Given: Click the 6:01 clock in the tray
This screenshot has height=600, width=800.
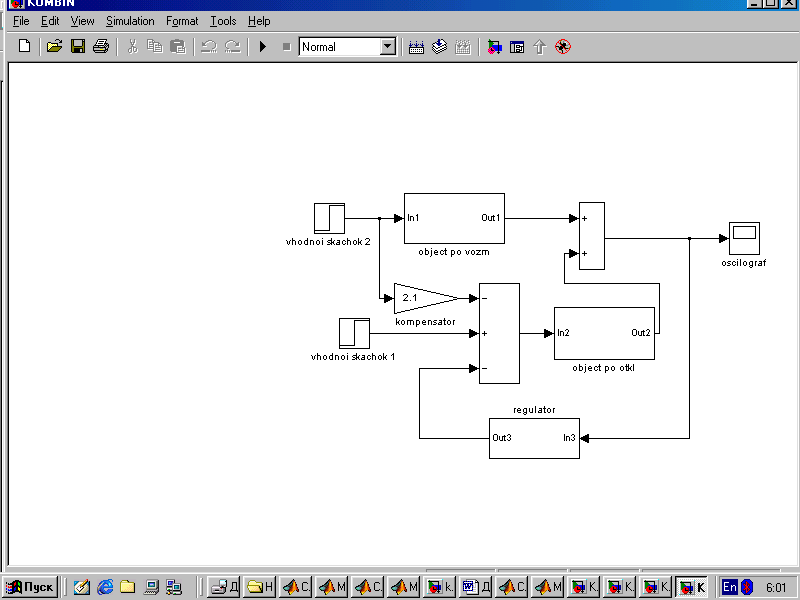Looking at the screenshot, I should click(x=776, y=587).
